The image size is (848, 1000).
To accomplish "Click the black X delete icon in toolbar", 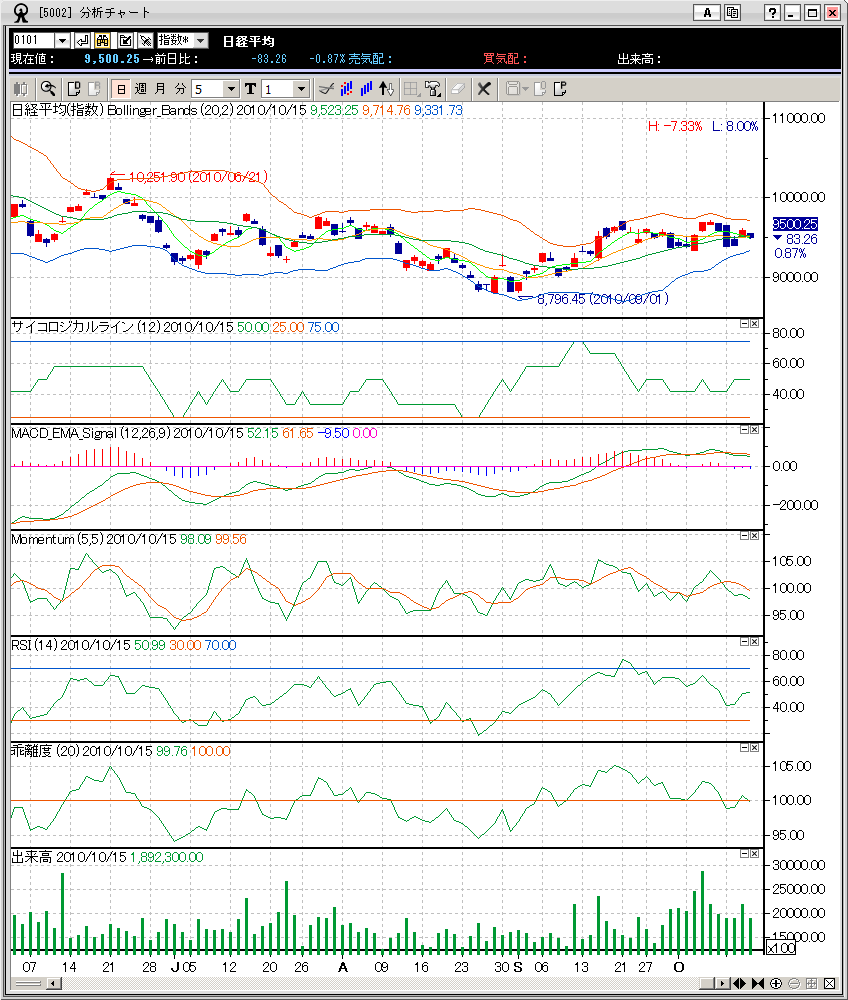I will (483, 89).
